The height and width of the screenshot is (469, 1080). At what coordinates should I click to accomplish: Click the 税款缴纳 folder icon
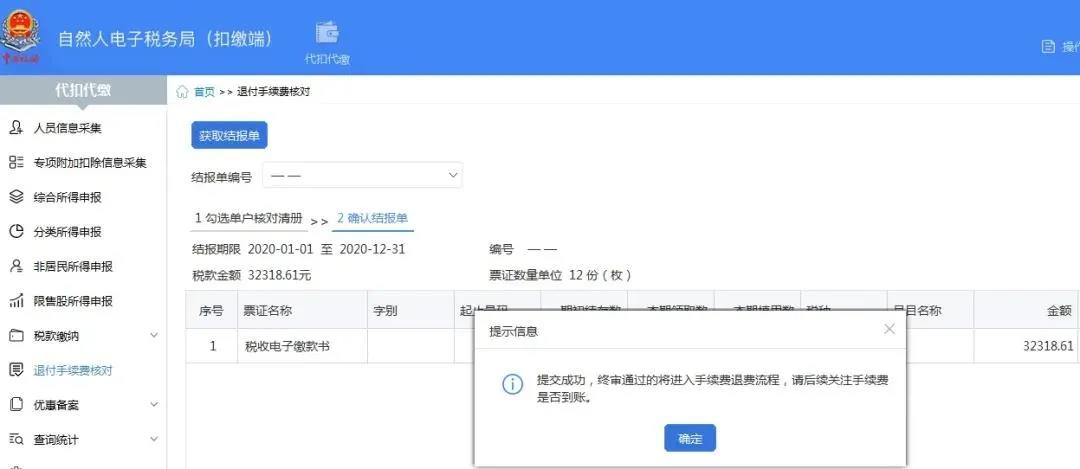(17, 336)
